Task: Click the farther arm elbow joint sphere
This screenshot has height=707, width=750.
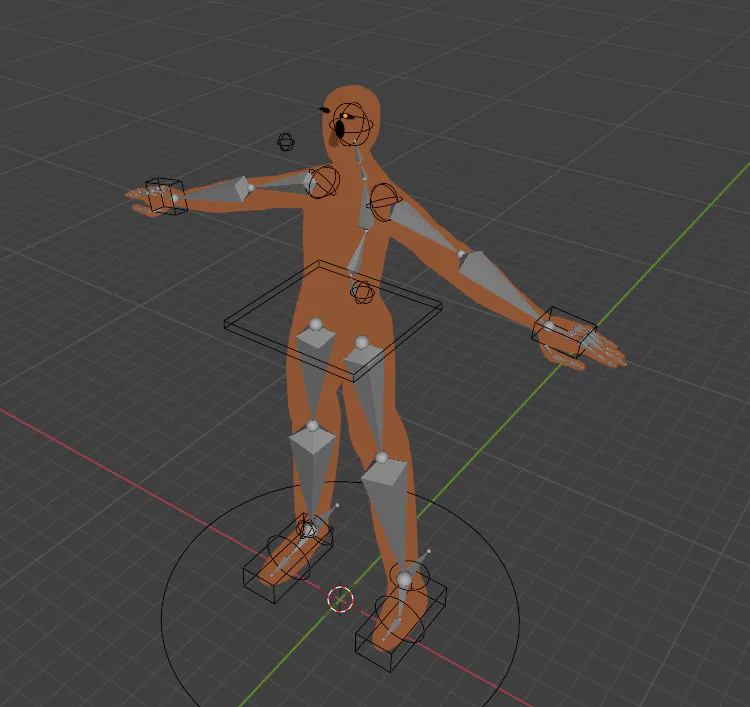Action: tap(250, 188)
